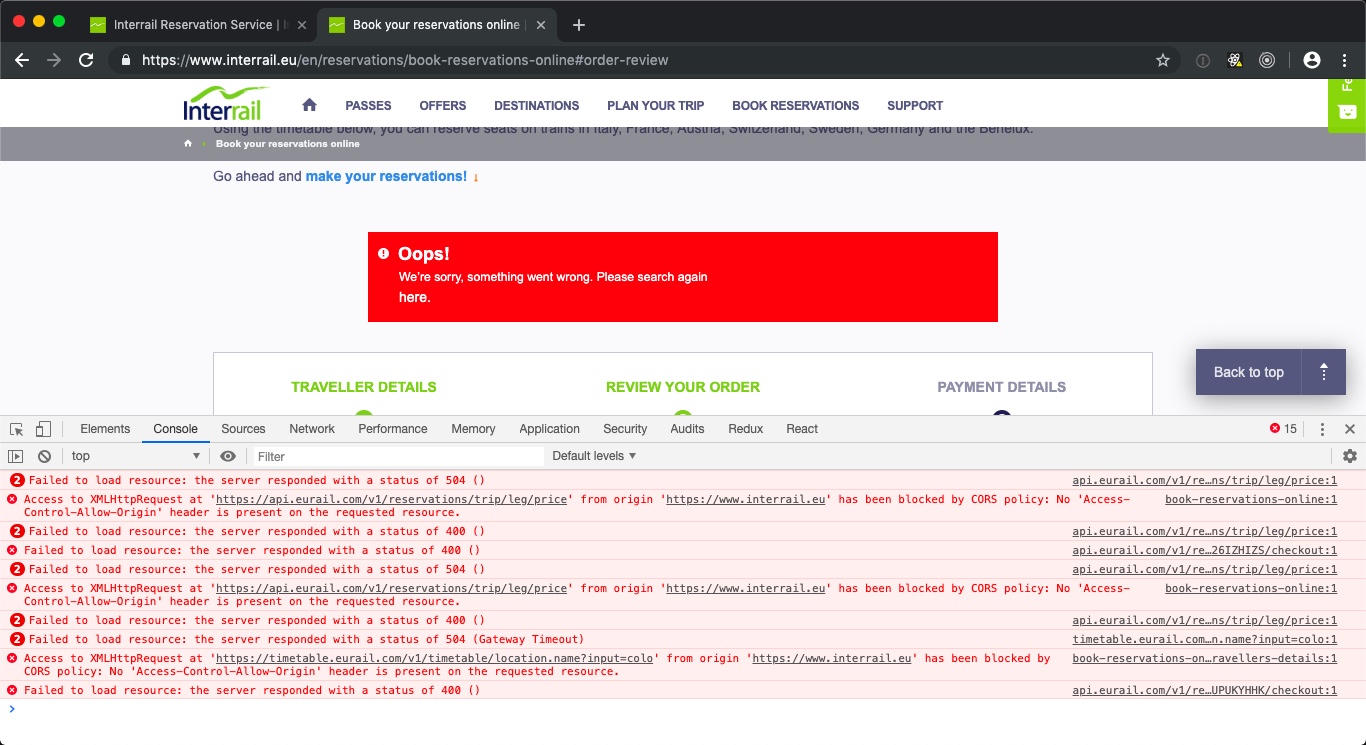Viewport: 1366px width, 745px height.
Task: Select PAYMENT DETAILS step
Action: (x=1002, y=387)
